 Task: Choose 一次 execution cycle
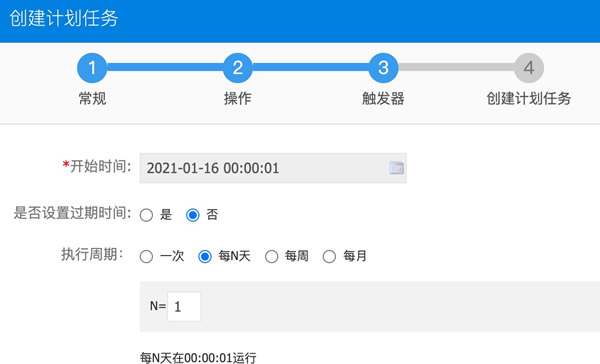tap(146, 256)
